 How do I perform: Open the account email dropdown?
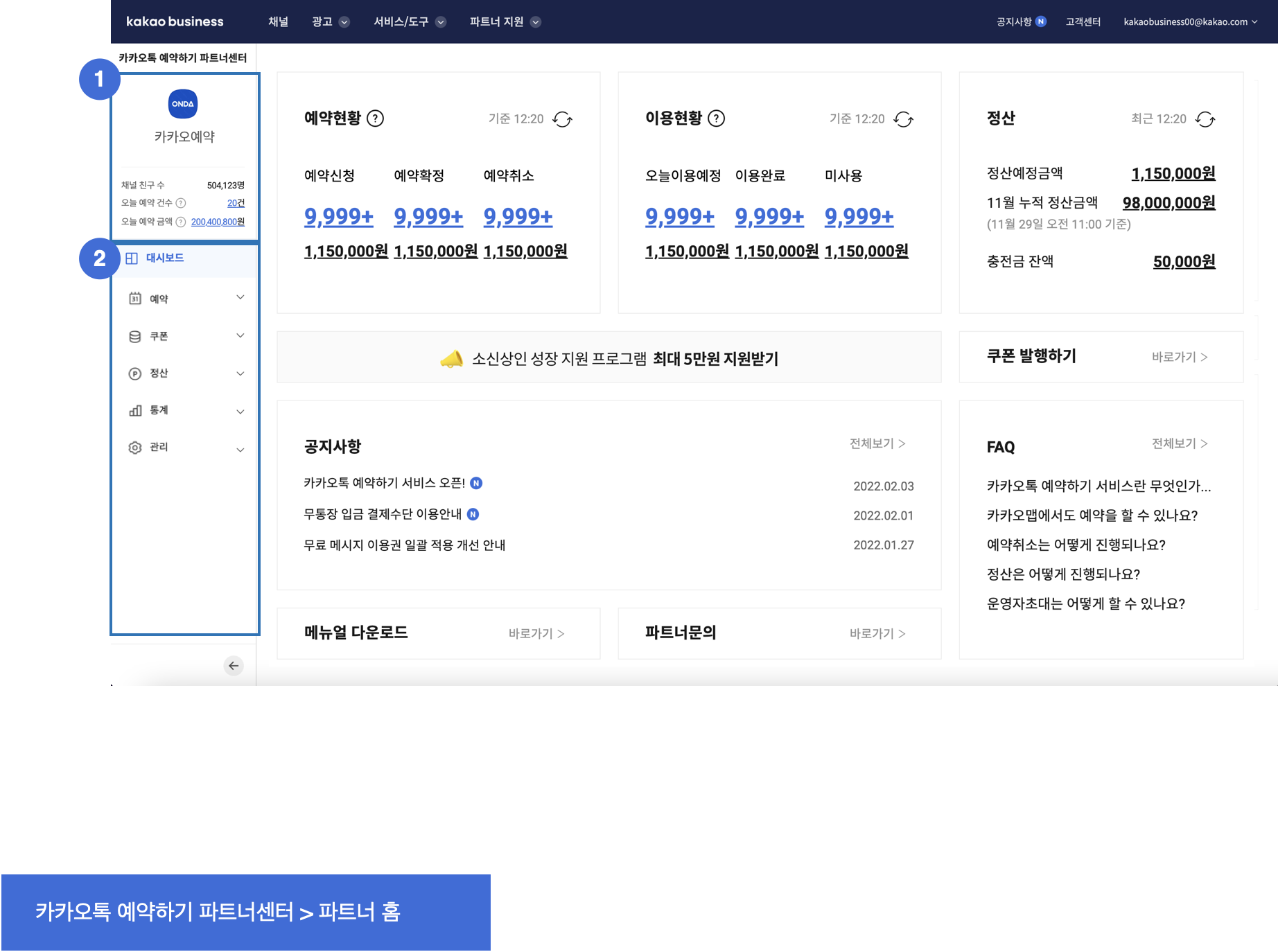tap(1189, 22)
